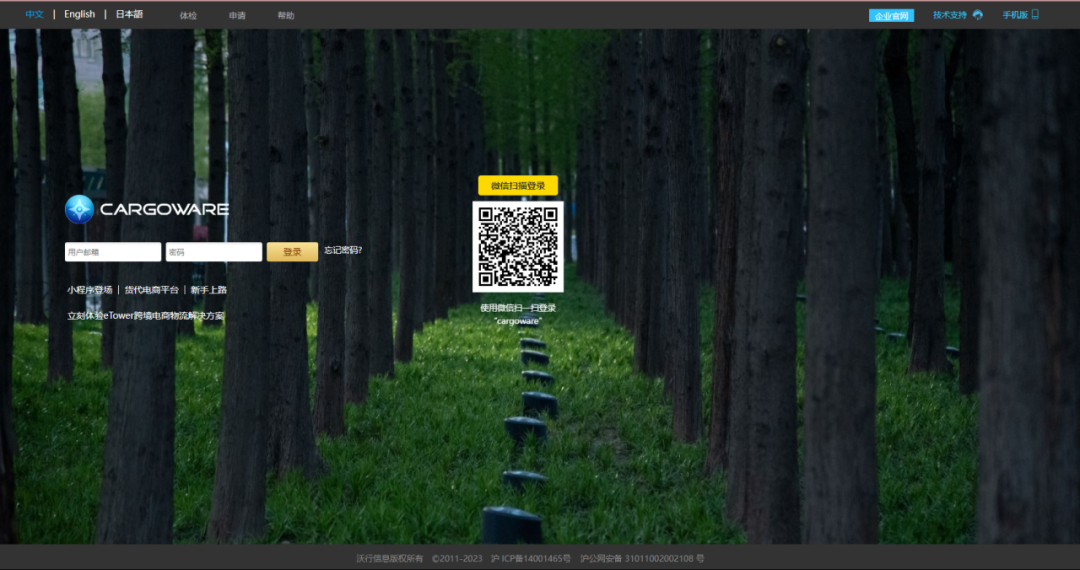Click the headset icon beside 技术支持

[977, 15]
